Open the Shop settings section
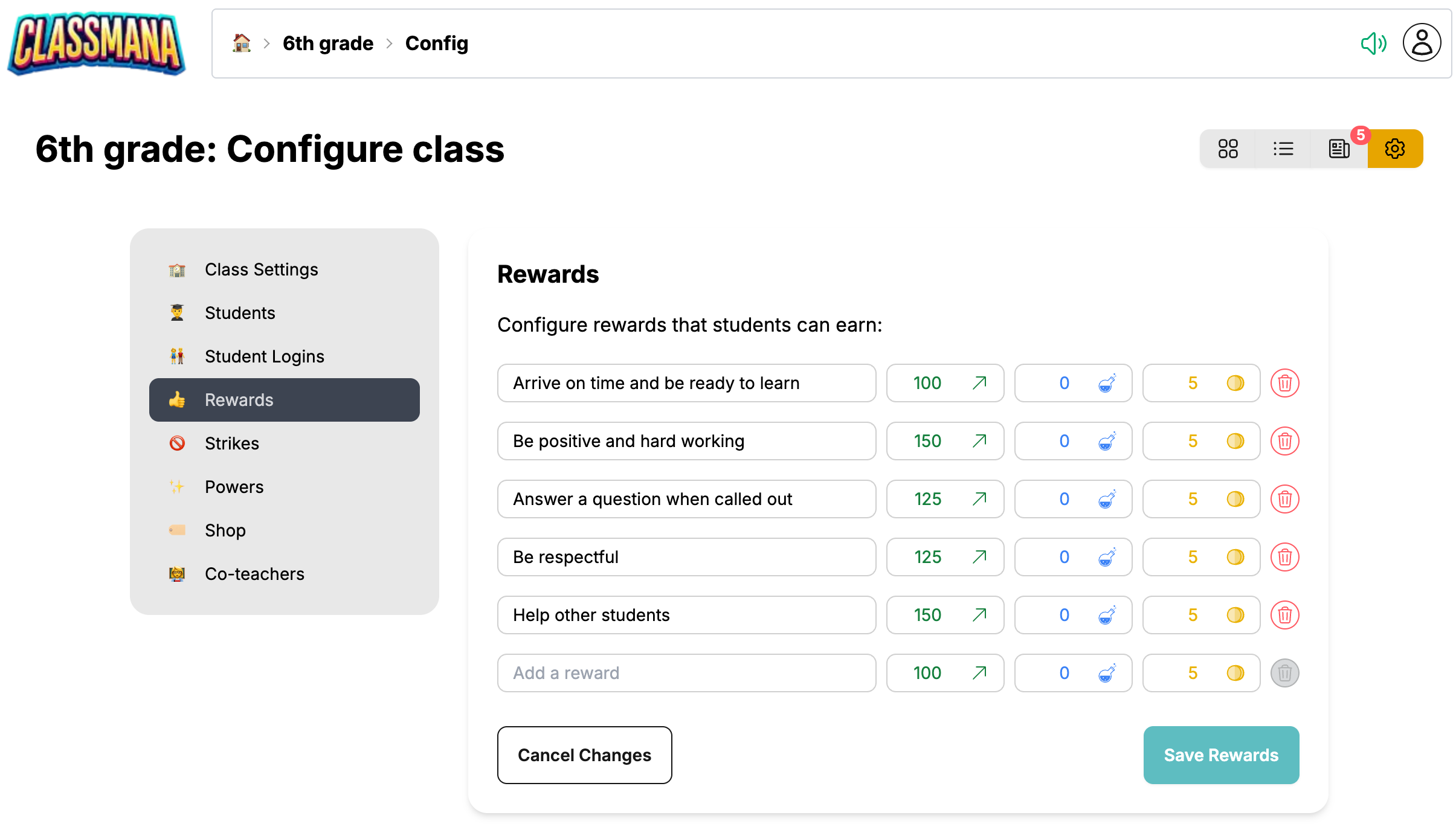This screenshot has width=1456, height=824. pos(225,530)
